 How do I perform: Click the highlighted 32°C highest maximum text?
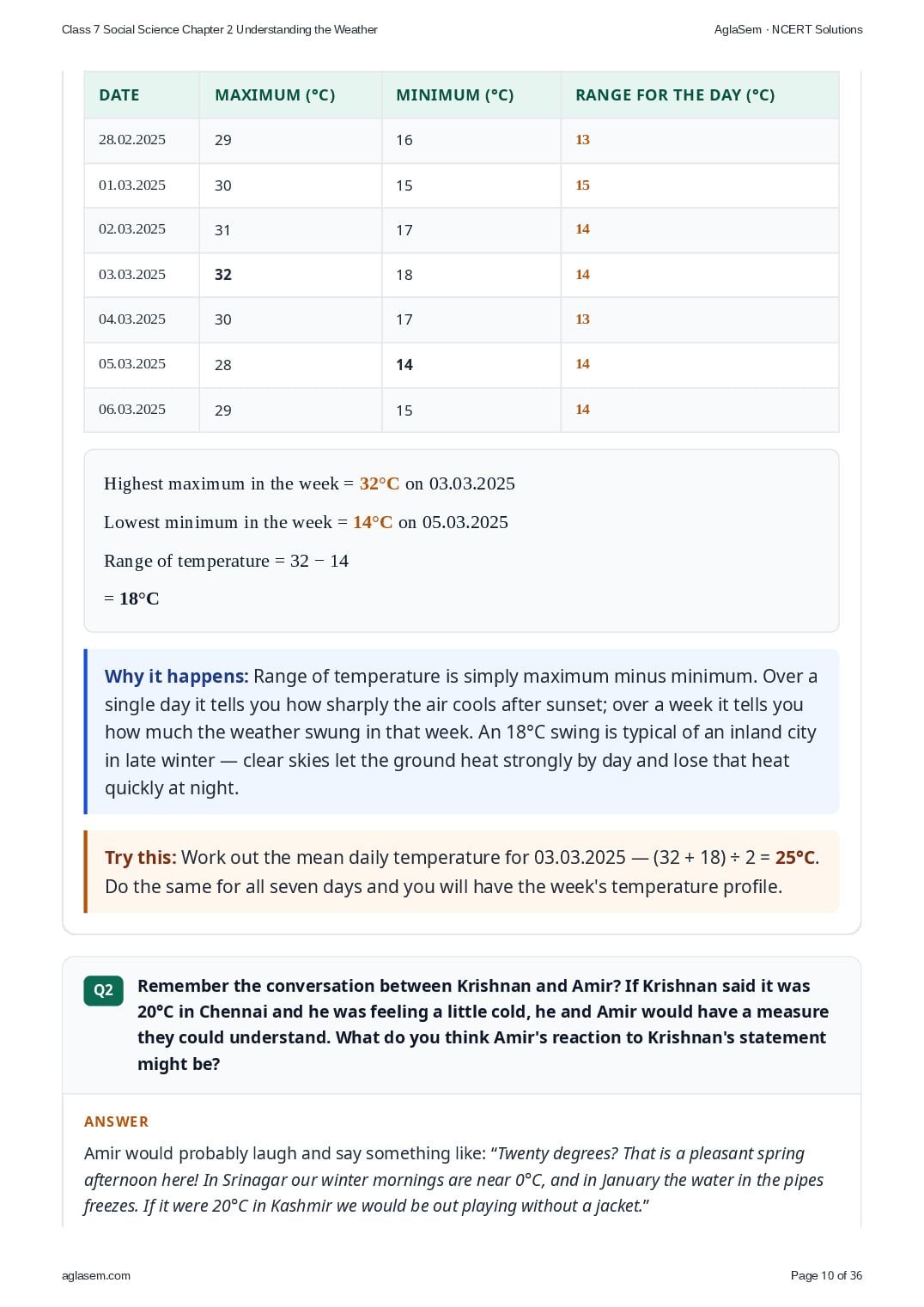(380, 483)
